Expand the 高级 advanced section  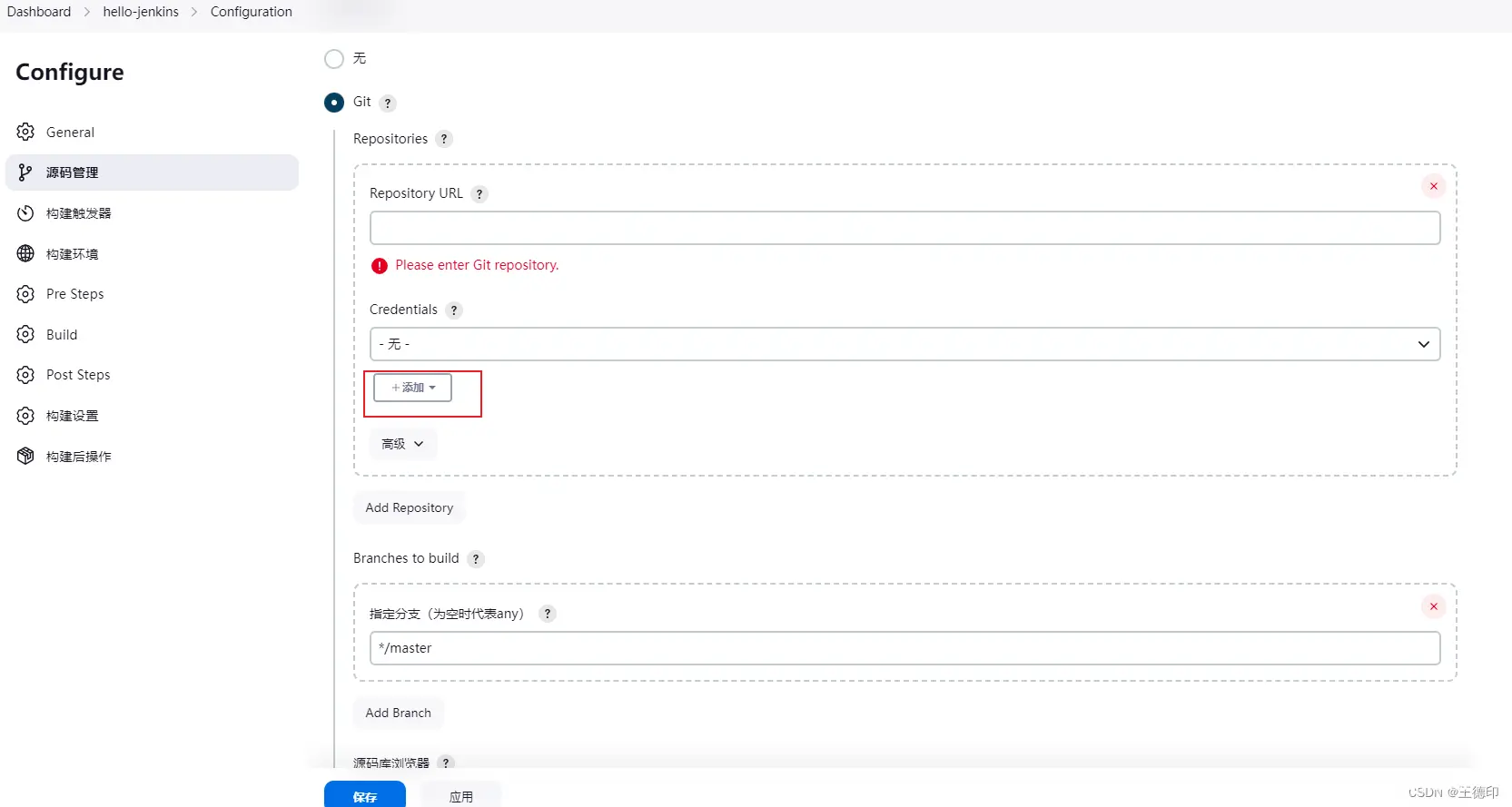[402, 444]
